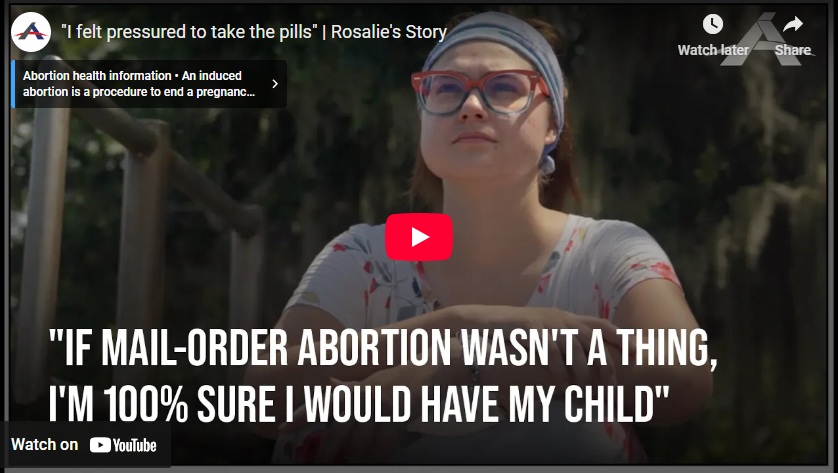Click the Share text label

point(793,50)
